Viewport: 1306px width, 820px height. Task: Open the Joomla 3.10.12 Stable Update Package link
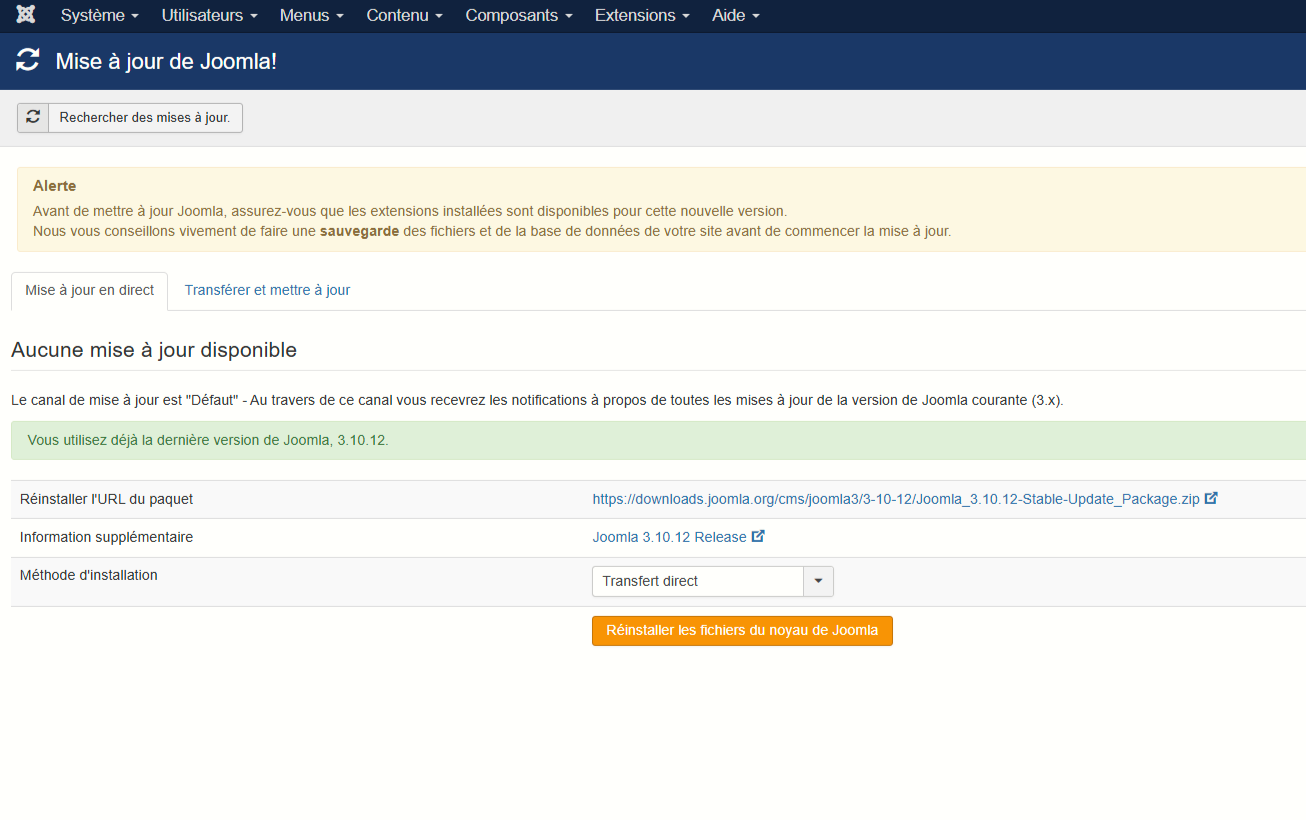pos(896,498)
